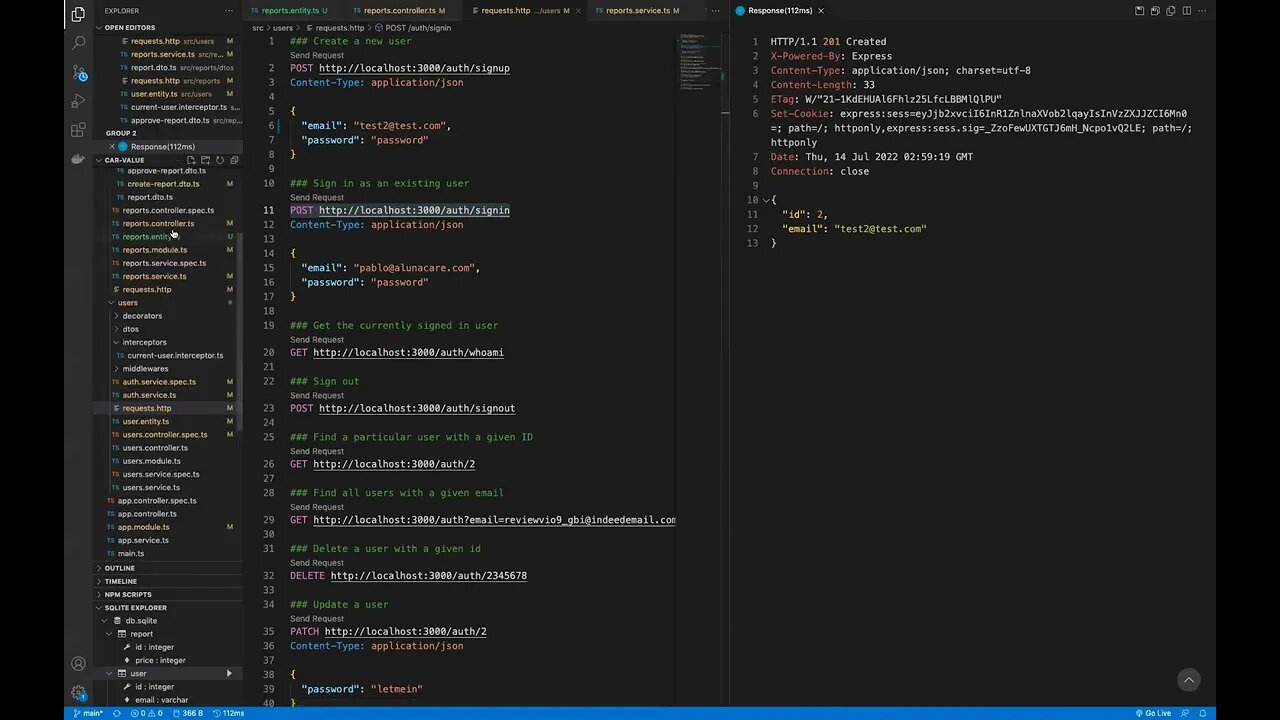The width and height of the screenshot is (1280, 720).
Task: Click the notifications bell in status bar
Action: (1204, 713)
